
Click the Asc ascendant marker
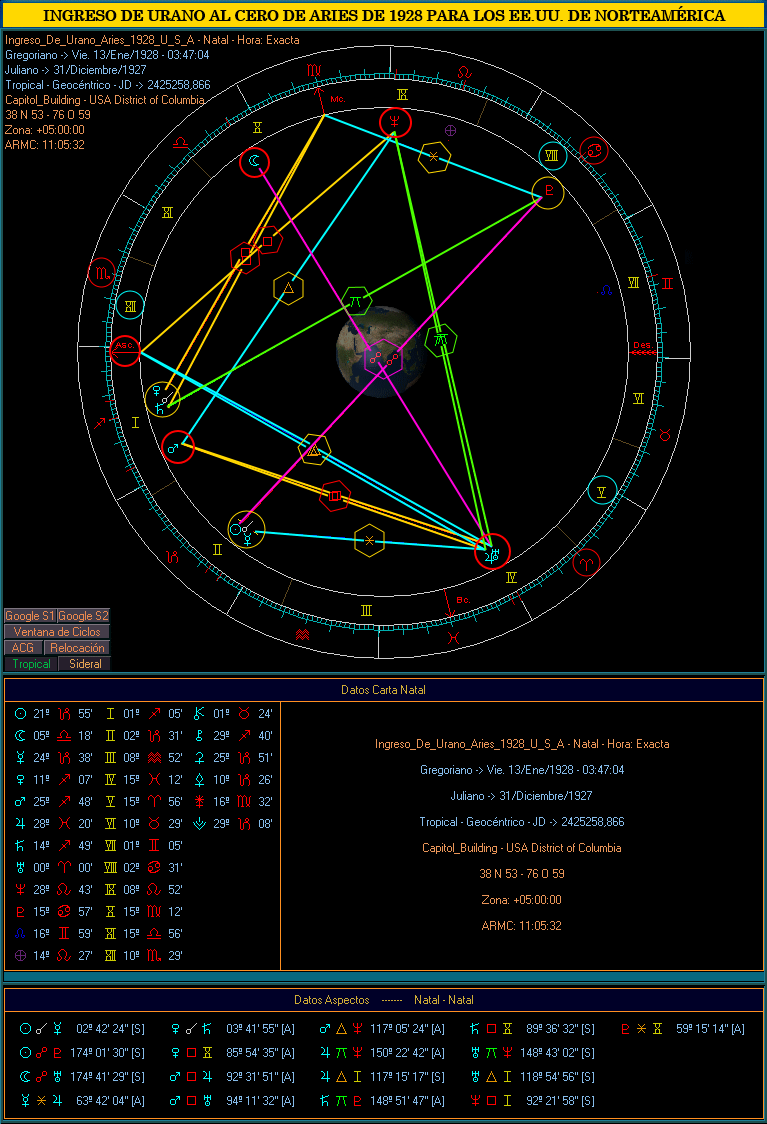[x=125, y=351]
